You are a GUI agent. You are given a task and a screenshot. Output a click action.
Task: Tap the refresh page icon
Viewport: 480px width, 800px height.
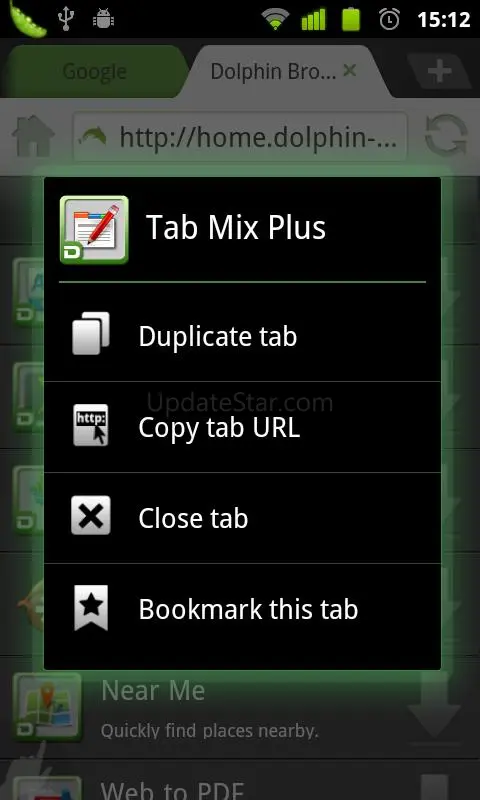coord(446,136)
